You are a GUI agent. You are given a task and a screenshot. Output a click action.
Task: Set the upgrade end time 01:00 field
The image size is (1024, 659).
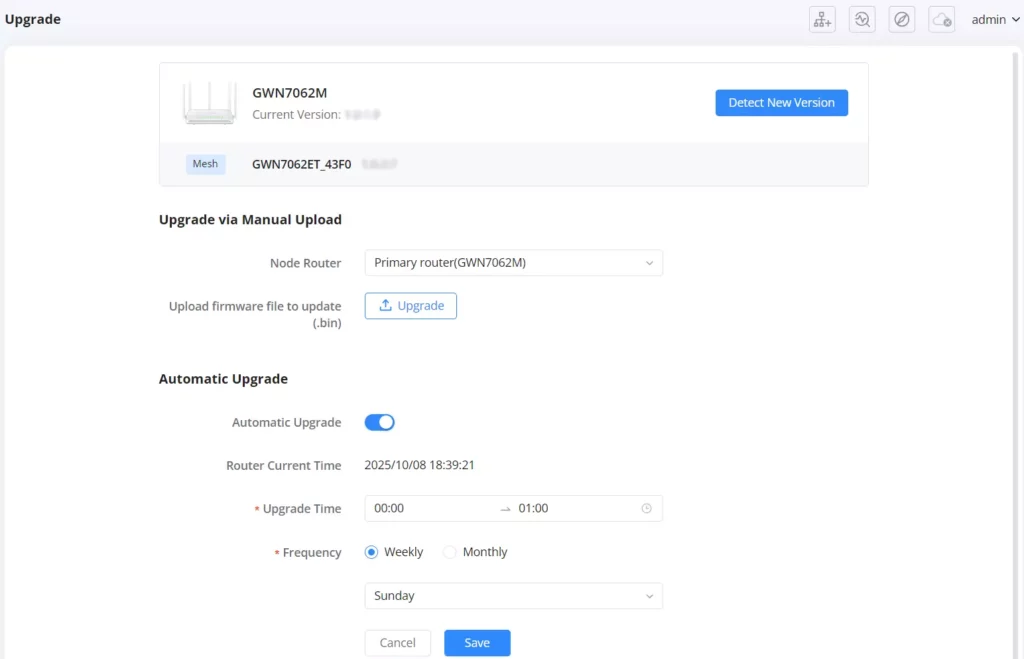tap(575, 508)
